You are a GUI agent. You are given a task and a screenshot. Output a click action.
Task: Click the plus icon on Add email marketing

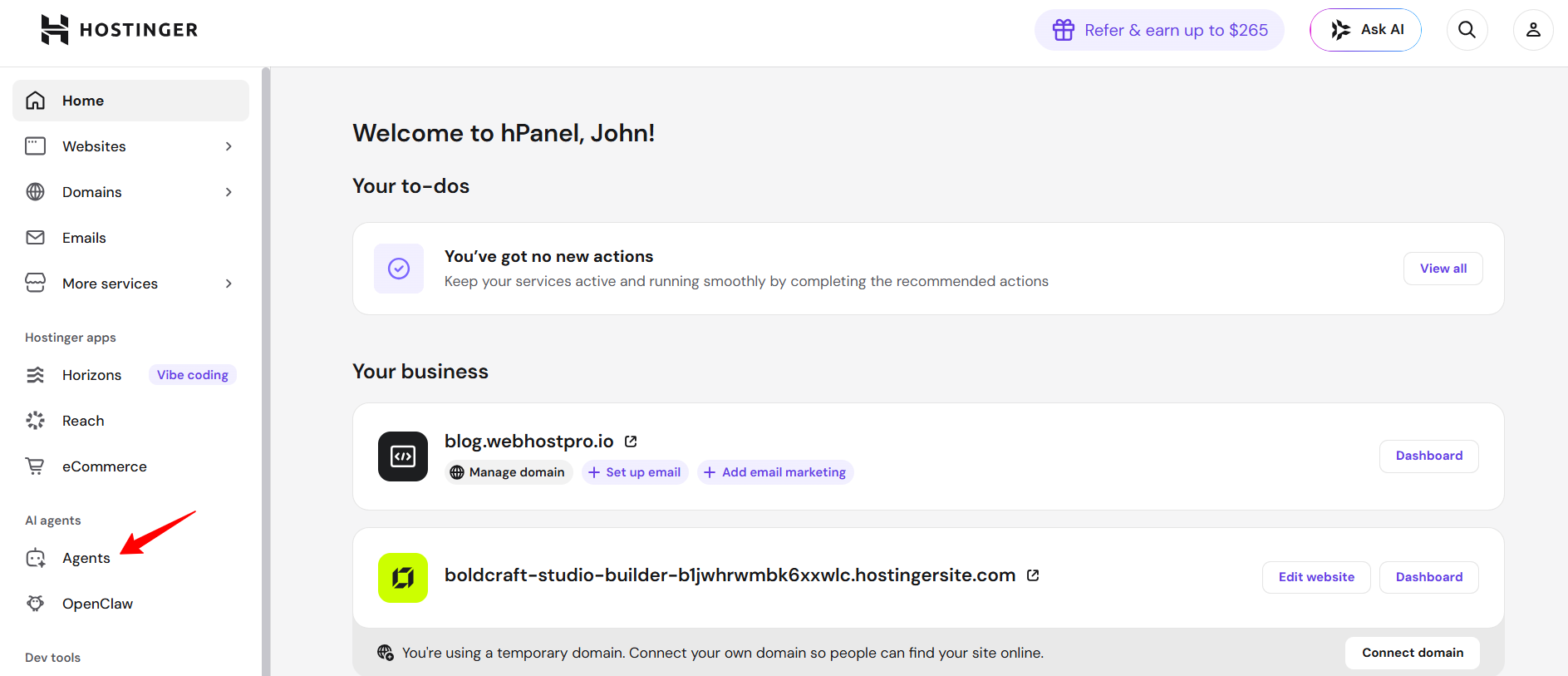[710, 472]
